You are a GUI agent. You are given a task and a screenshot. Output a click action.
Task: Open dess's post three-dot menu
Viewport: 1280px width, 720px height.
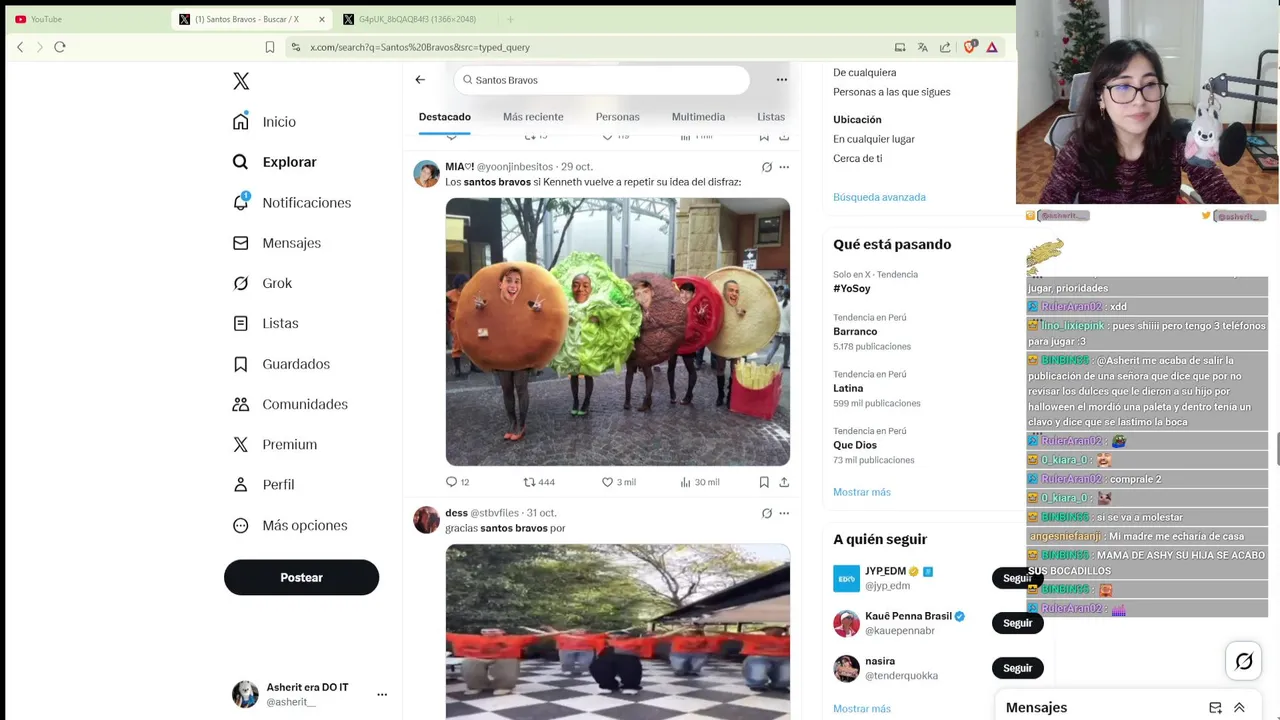tap(784, 513)
